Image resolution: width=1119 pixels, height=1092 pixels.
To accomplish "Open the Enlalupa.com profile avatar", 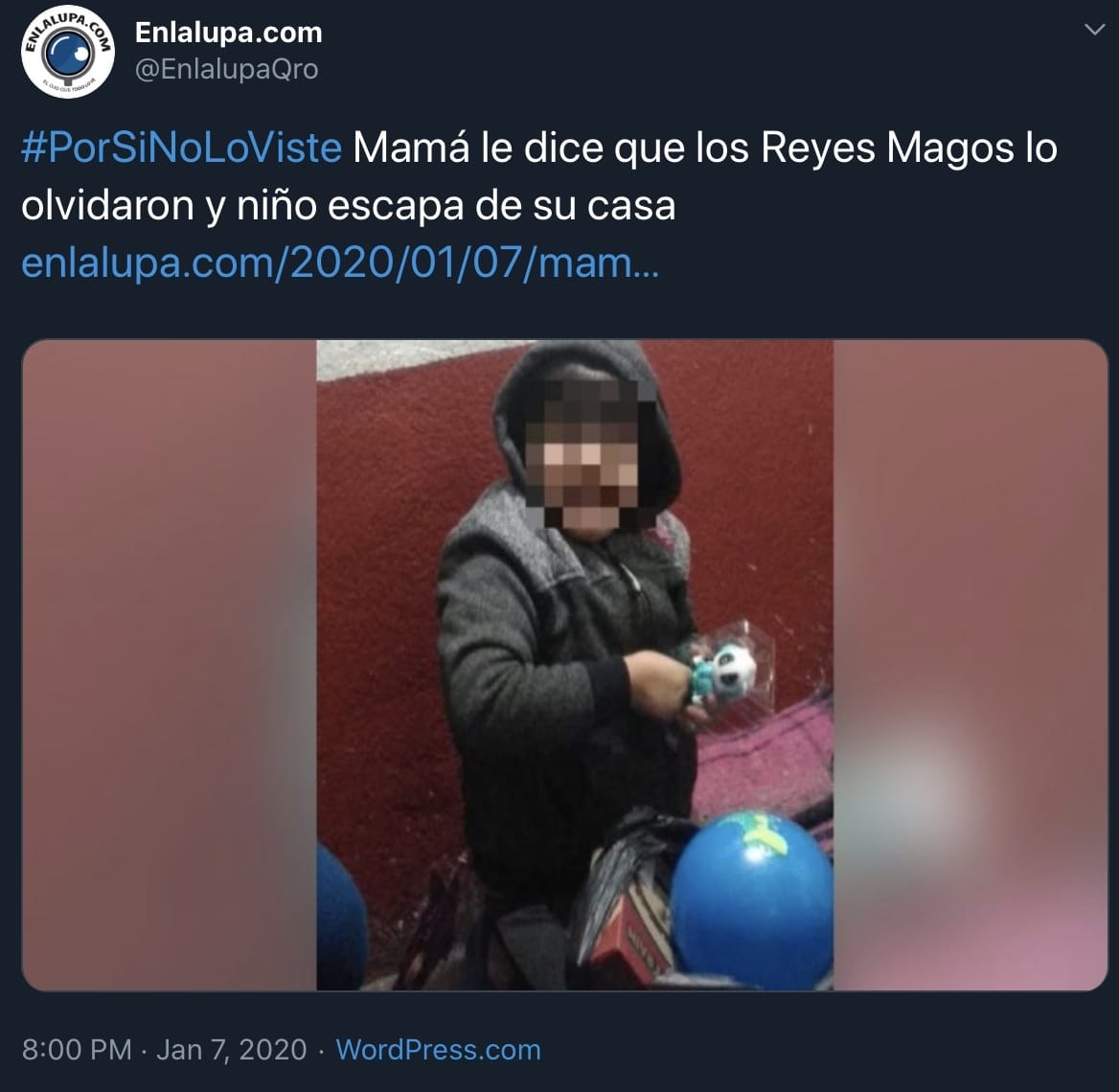I will click(x=68, y=52).
